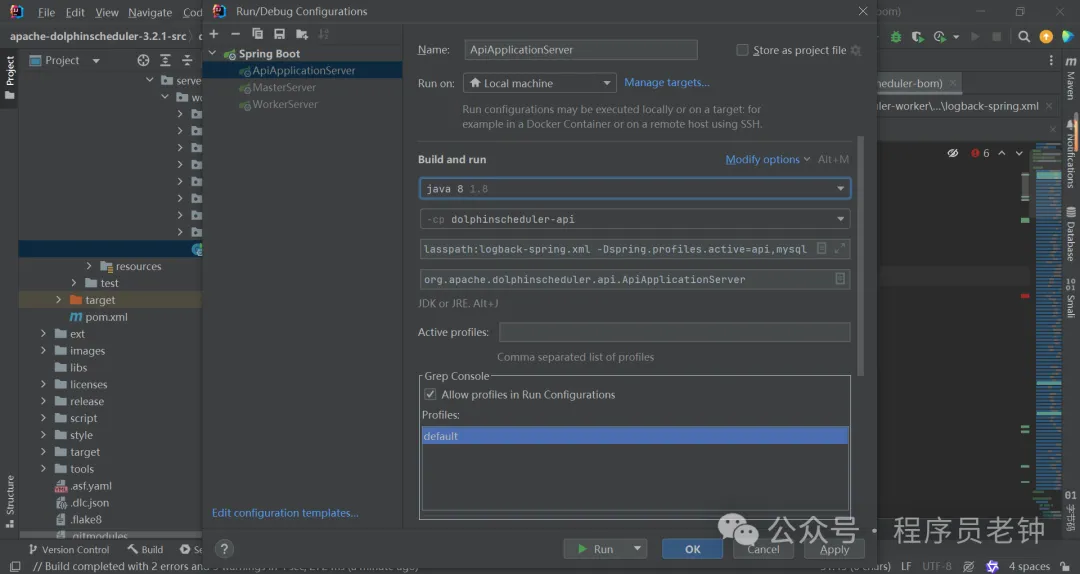
Task: Click the Move into new folder icon
Action: (x=302, y=34)
